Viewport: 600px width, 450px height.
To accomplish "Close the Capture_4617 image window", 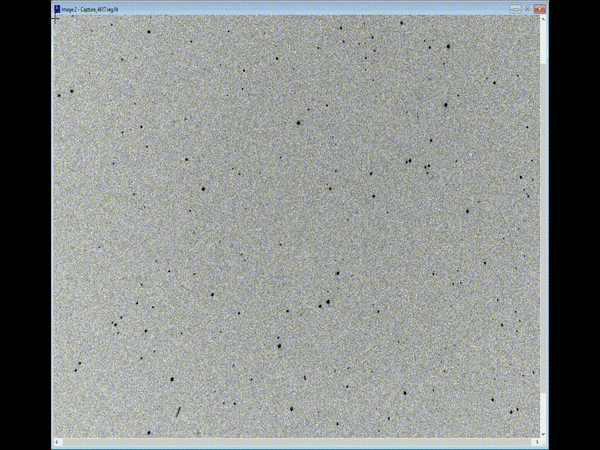I will pyautogui.click(x=541, y=8).
